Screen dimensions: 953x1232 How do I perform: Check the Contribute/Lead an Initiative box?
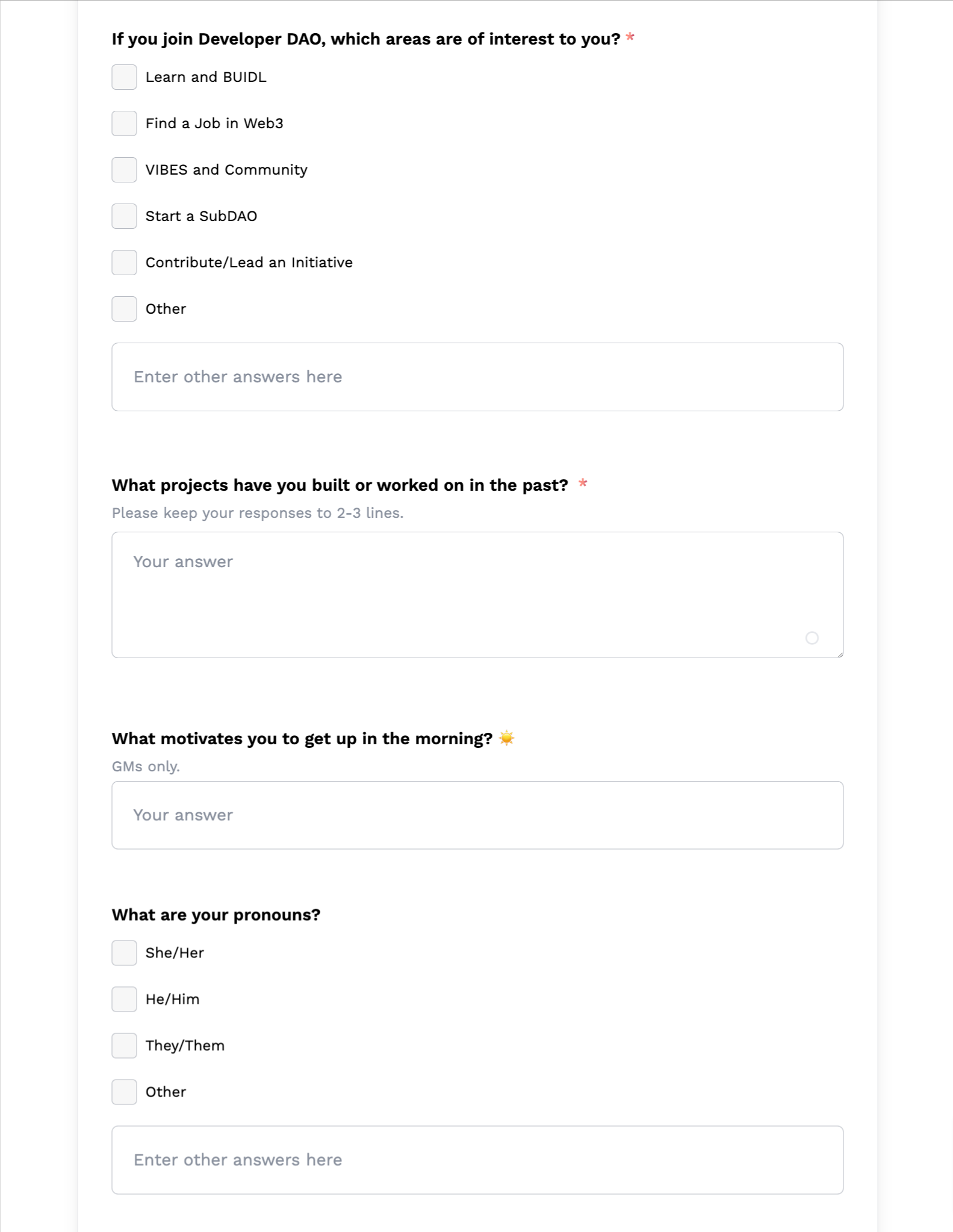(x=124, y=263)
